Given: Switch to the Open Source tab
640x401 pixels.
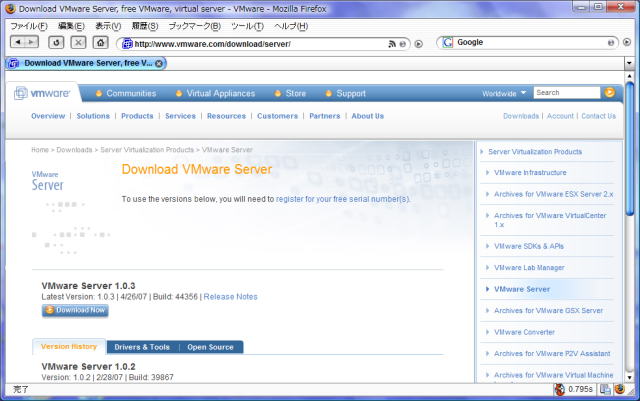Looking at the screenshot, I should [210, 347].
